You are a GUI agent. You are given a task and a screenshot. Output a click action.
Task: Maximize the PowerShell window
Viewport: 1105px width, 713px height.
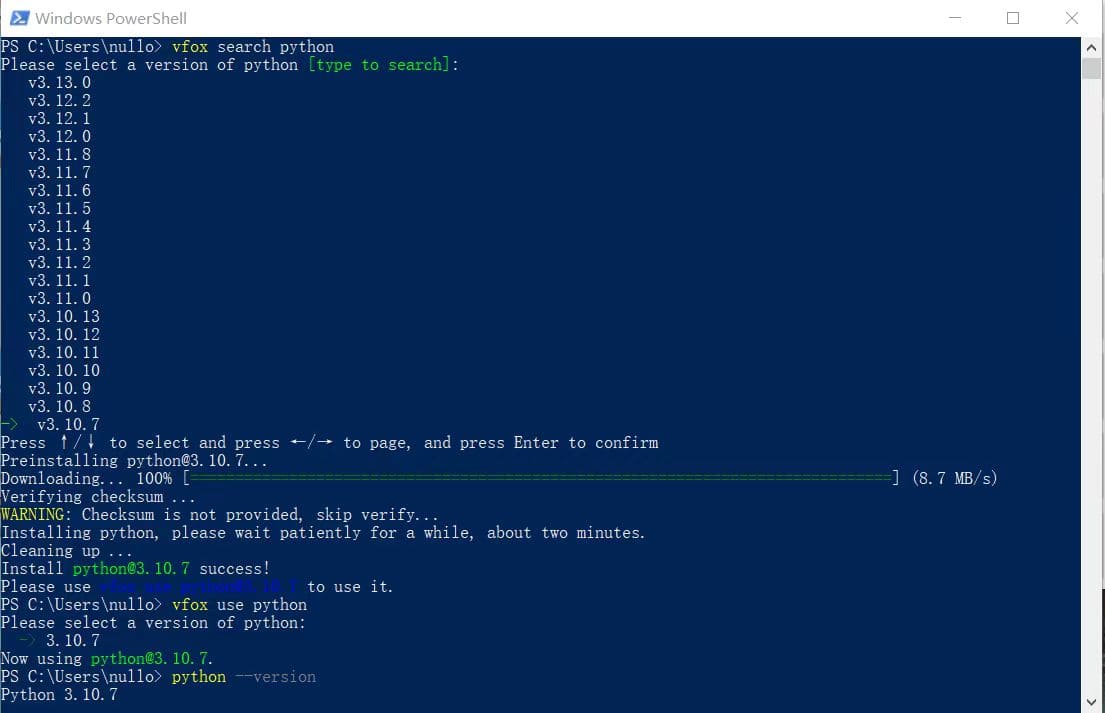click(1013, 18)
